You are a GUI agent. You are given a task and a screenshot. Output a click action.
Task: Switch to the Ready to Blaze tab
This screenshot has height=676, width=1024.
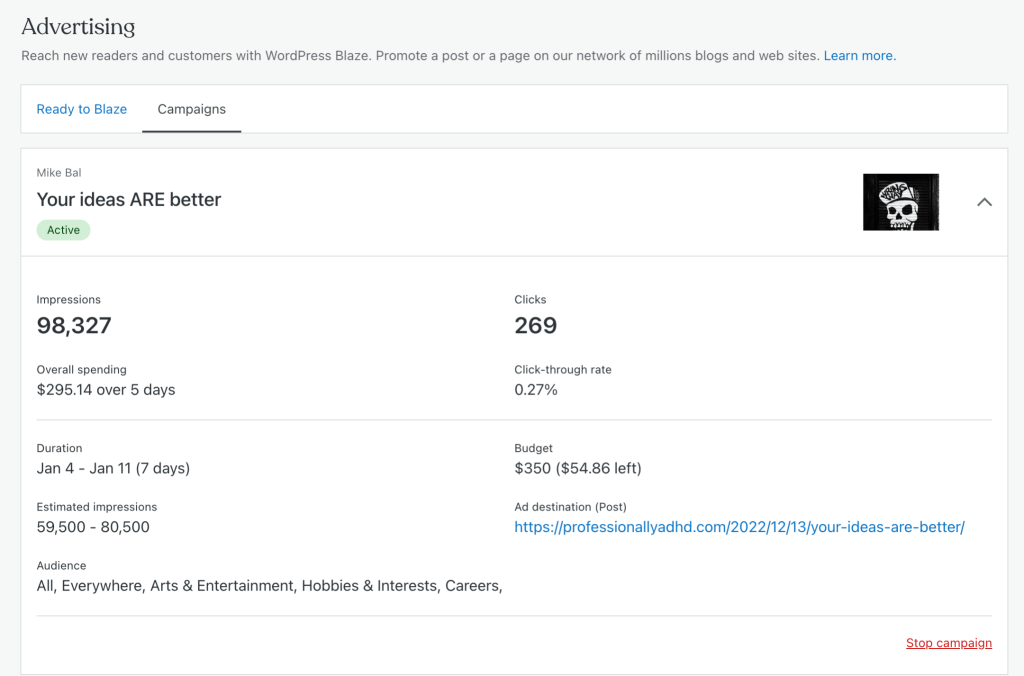tap(82, 109)
